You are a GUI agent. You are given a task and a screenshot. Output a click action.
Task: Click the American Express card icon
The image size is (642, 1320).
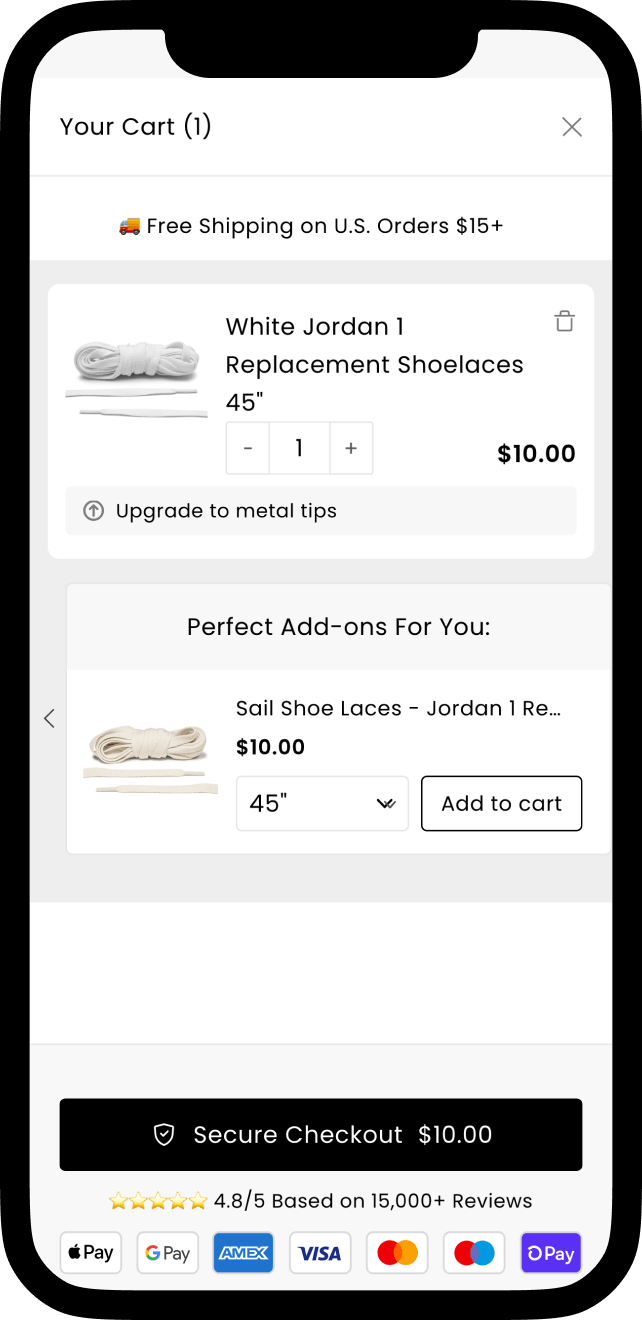click(x=244, y=1253)
